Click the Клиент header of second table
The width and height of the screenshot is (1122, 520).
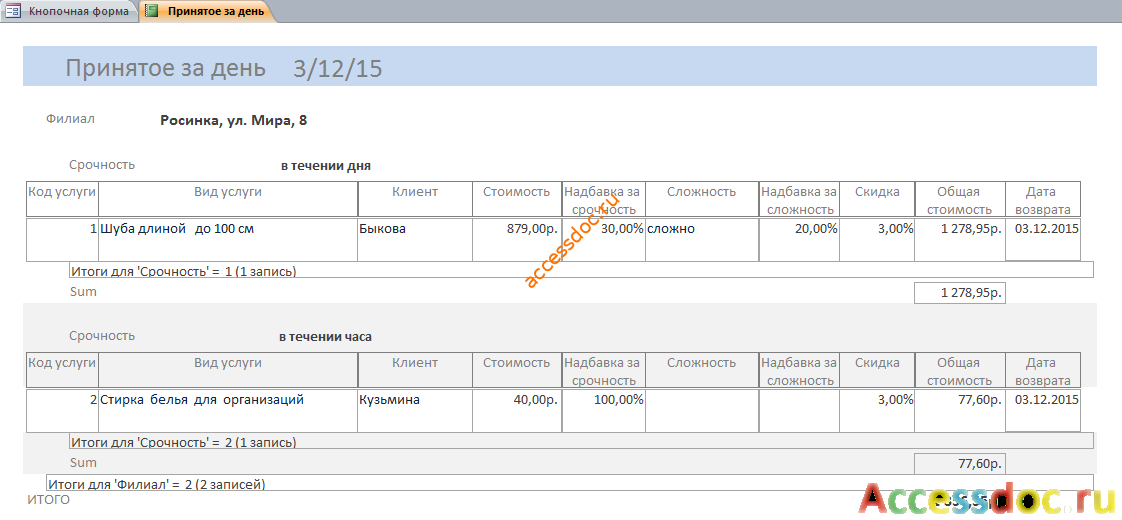tap(415, 370)
